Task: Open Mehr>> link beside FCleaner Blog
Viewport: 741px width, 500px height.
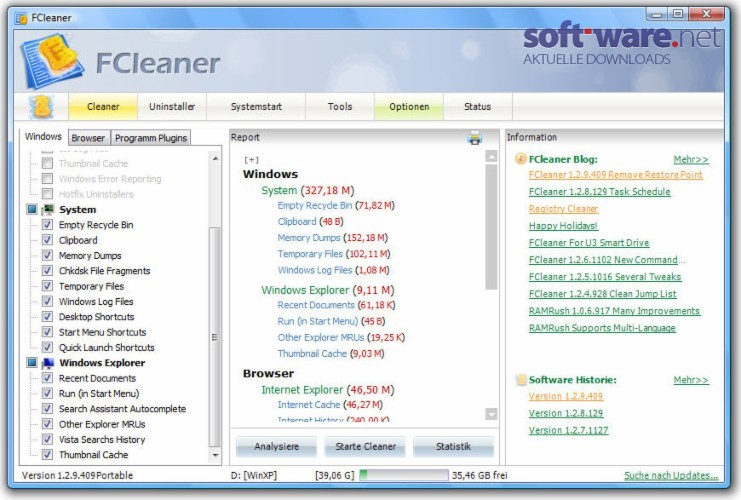Action: (x=691, y=160)
